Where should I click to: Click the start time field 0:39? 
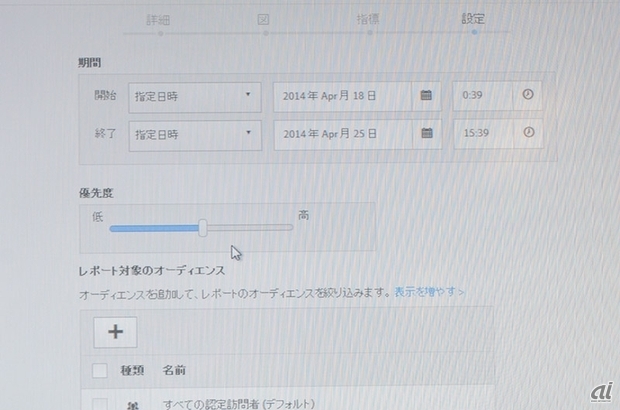click(x=483, y=95)
